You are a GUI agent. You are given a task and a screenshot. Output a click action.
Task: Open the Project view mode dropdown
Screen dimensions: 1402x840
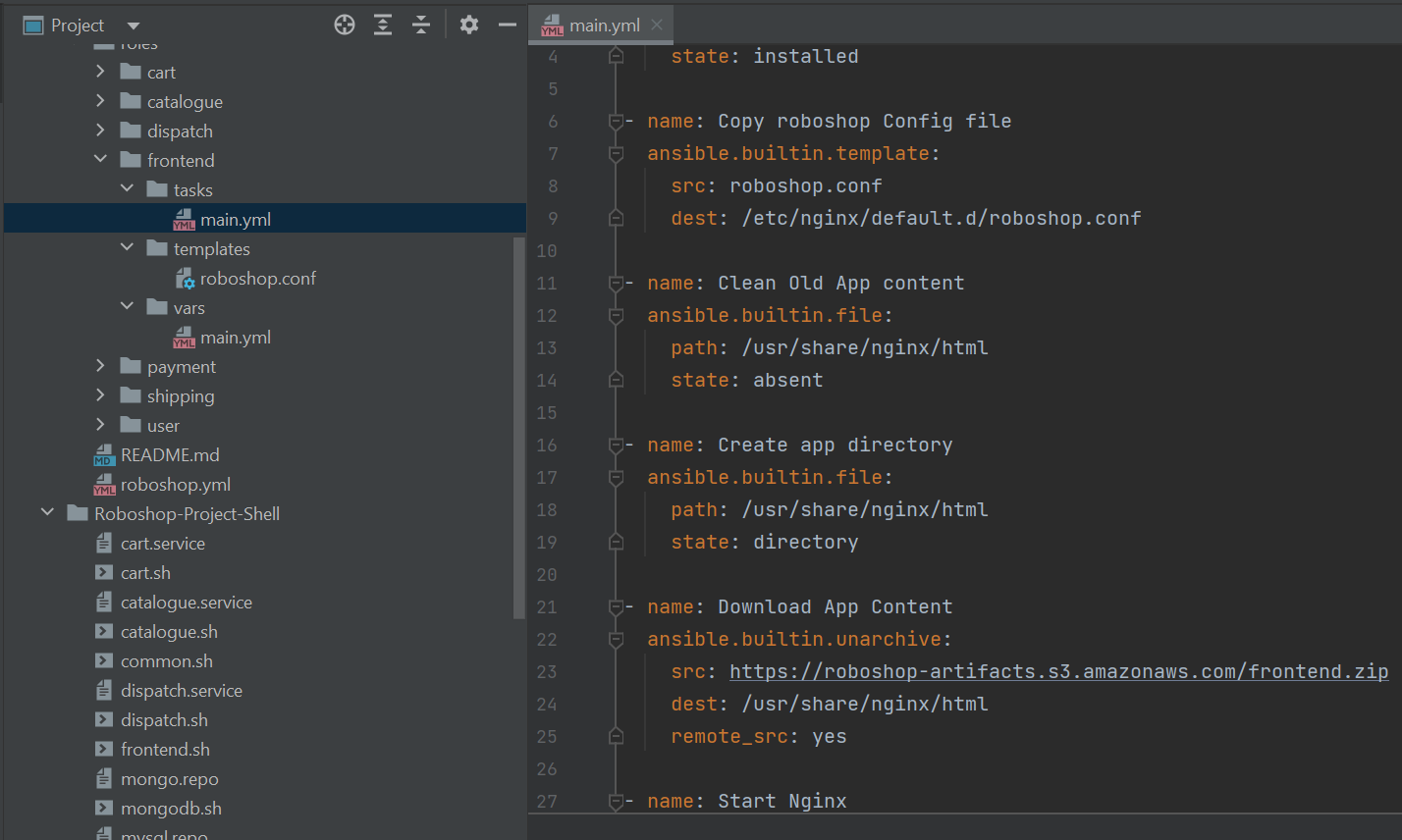[133, 25]
